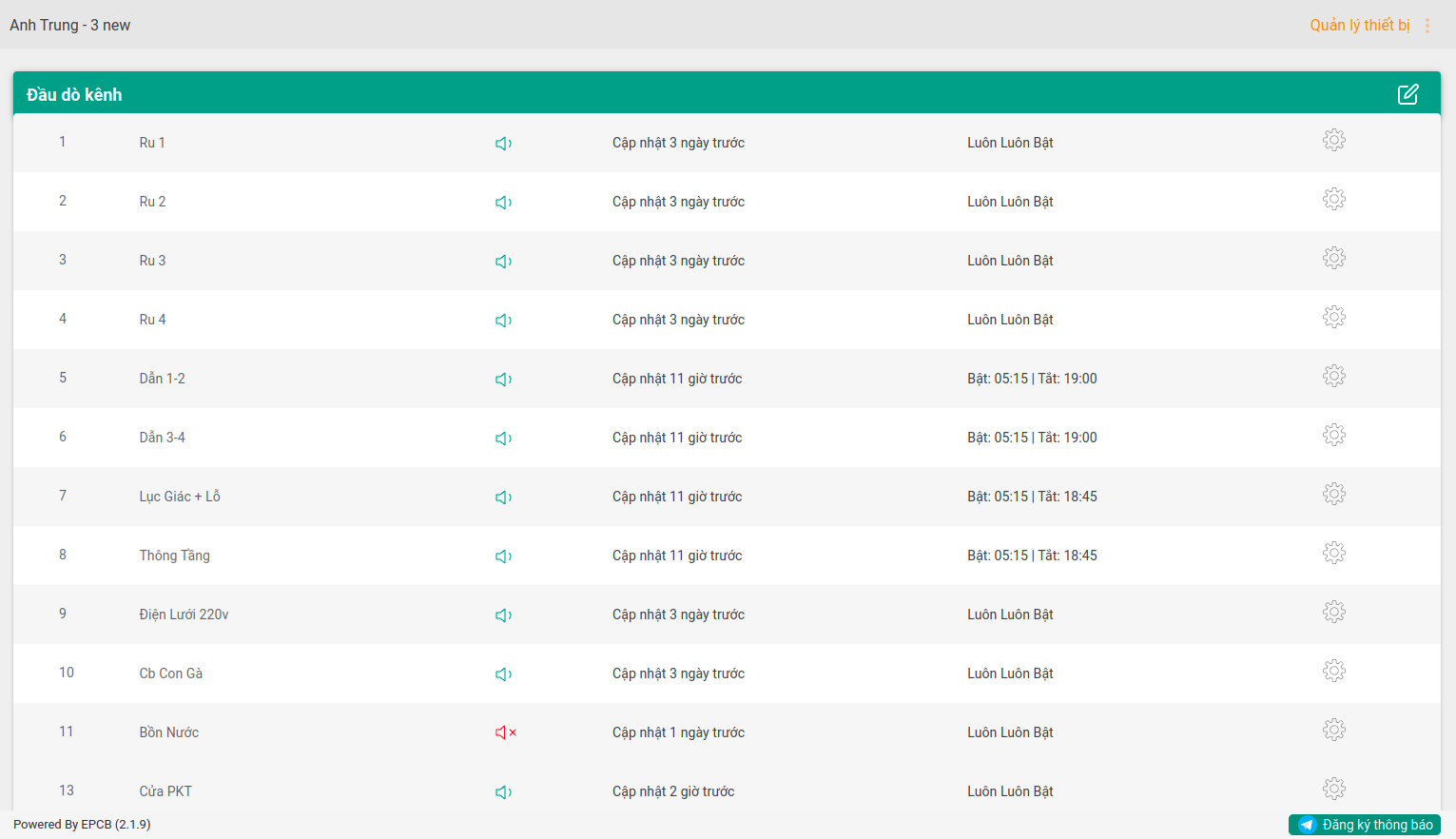Click the Đăng ký thông báo button
The height and width of the screenshot is (839, 1456).
1365,825
